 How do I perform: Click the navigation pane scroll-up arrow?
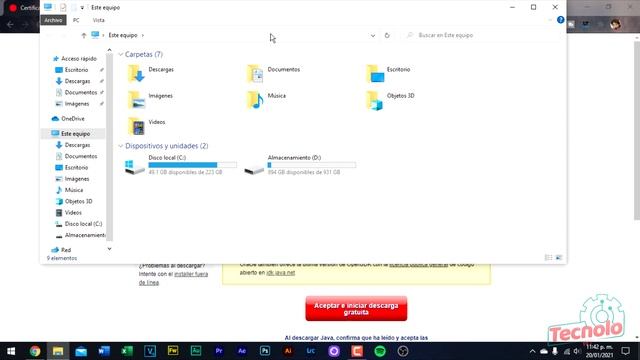click(x=109, y=50)
